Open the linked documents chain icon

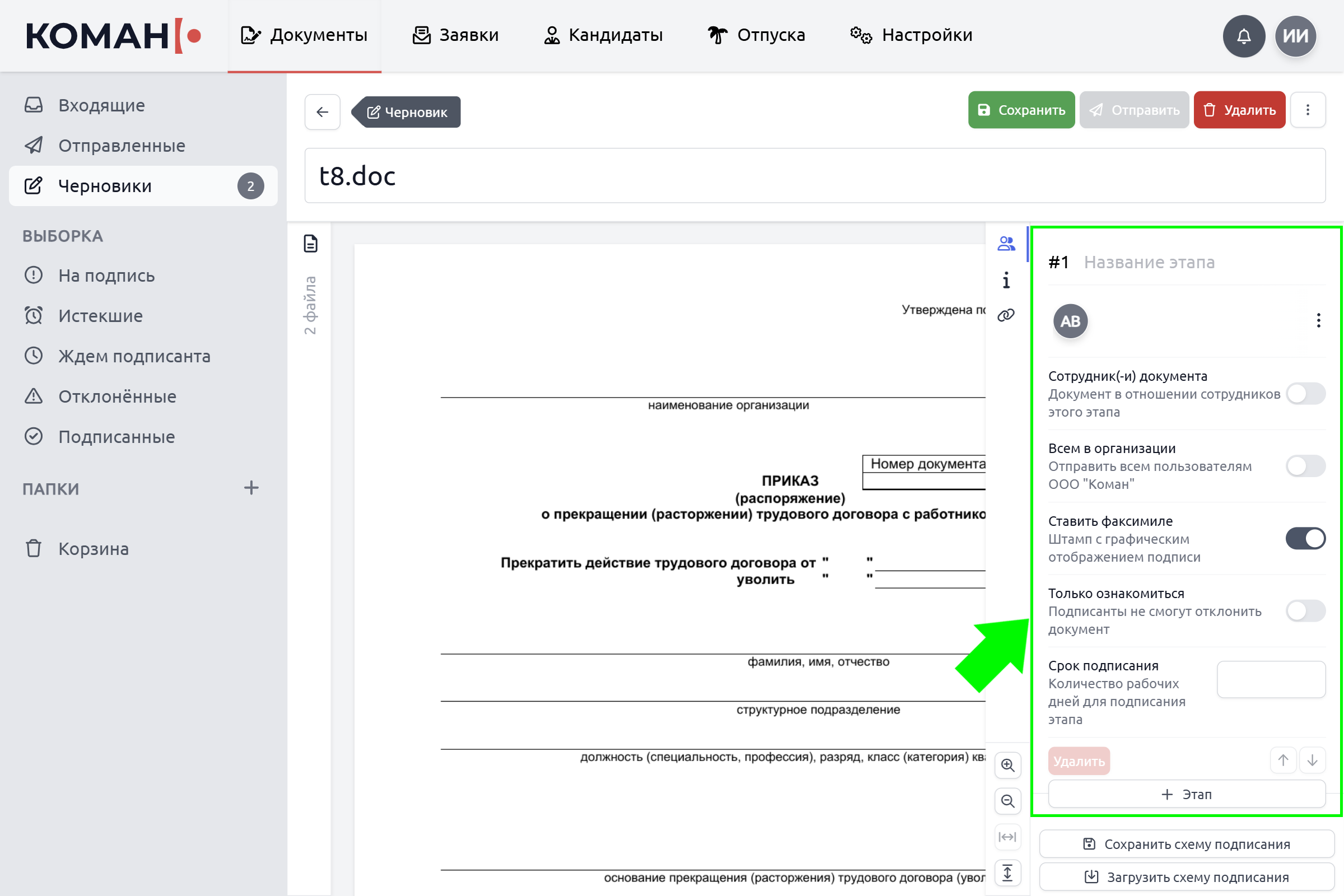pos(1006,315)
